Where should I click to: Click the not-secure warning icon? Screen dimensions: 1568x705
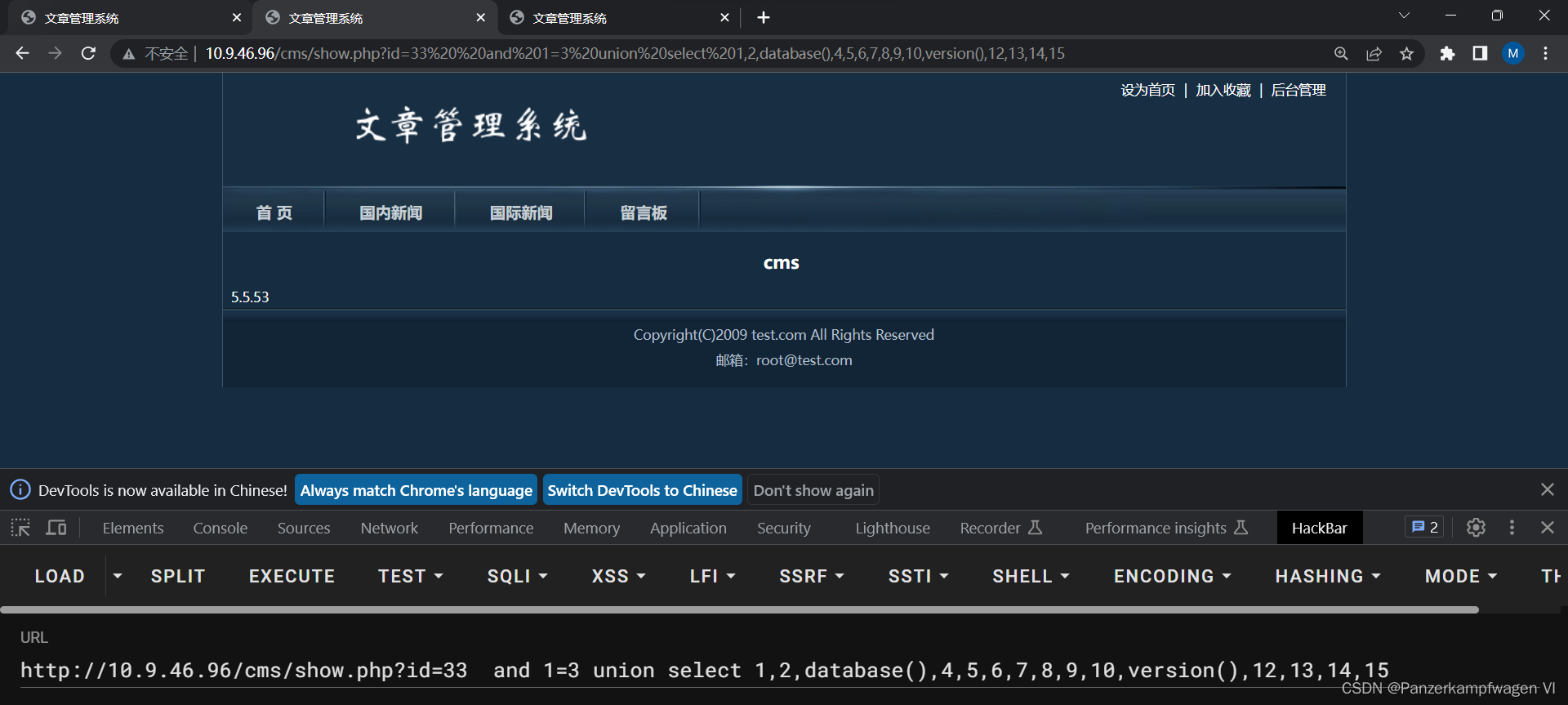click(x=128, y=54)
